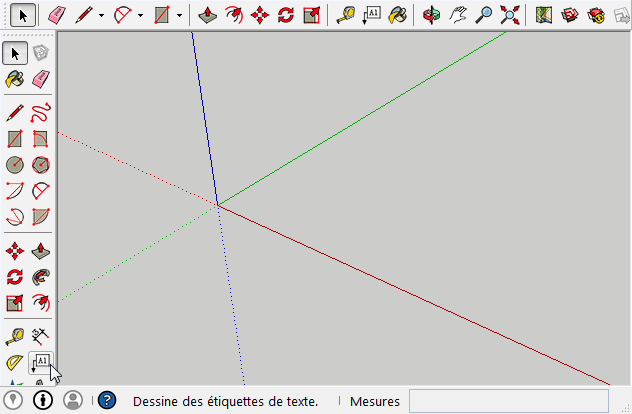Select the Freehand drawing tool

(x=41, y=111)
